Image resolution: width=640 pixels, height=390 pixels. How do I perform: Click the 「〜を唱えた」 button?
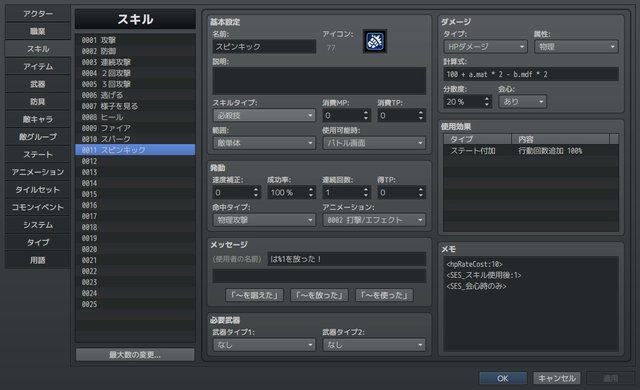(x=254, y=295)
